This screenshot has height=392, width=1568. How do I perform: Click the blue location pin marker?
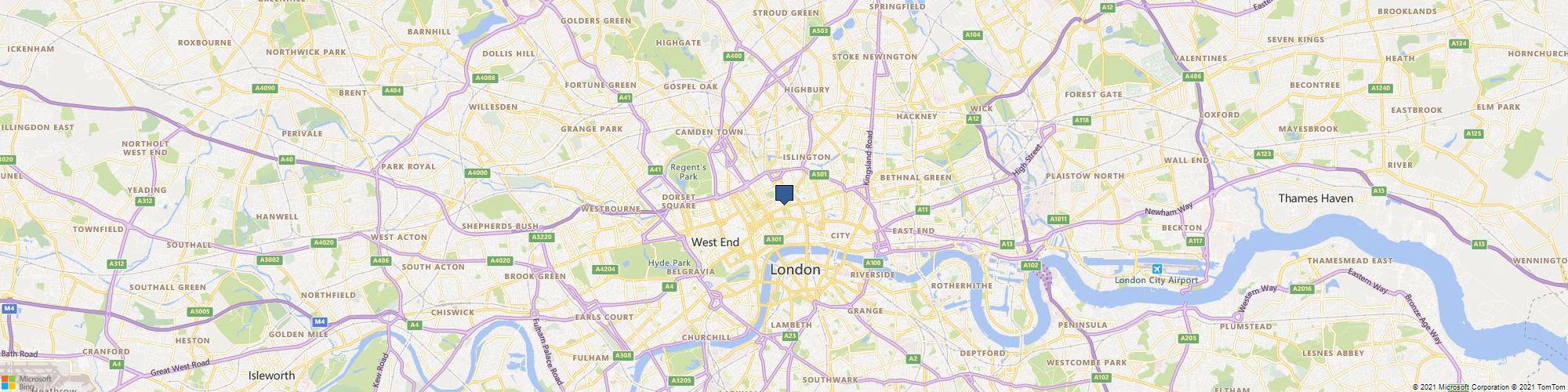784,194
